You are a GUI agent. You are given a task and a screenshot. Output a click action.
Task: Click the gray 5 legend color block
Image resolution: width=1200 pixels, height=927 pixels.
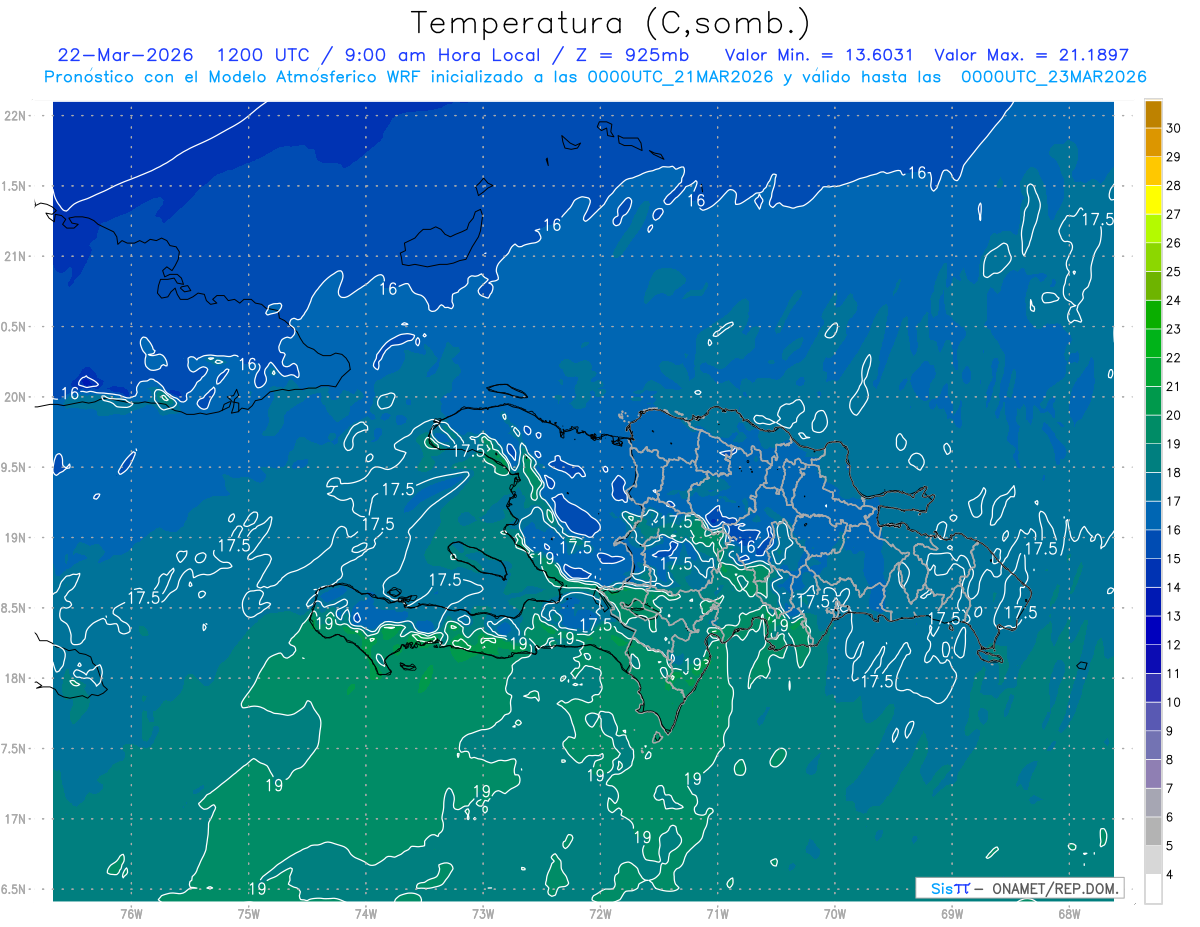click(x=1153, y=831)
